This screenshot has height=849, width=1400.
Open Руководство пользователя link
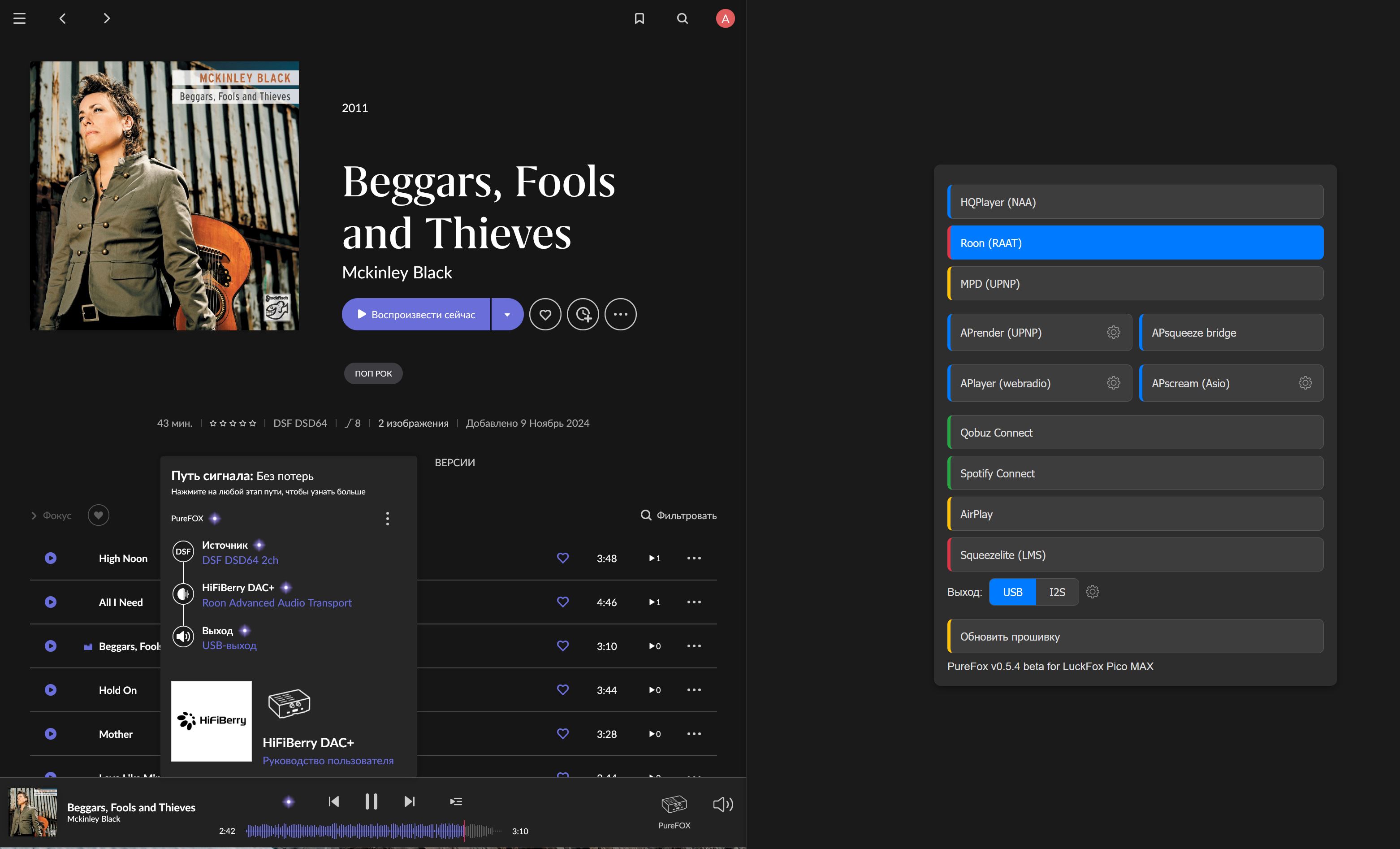tap(328, 760)
